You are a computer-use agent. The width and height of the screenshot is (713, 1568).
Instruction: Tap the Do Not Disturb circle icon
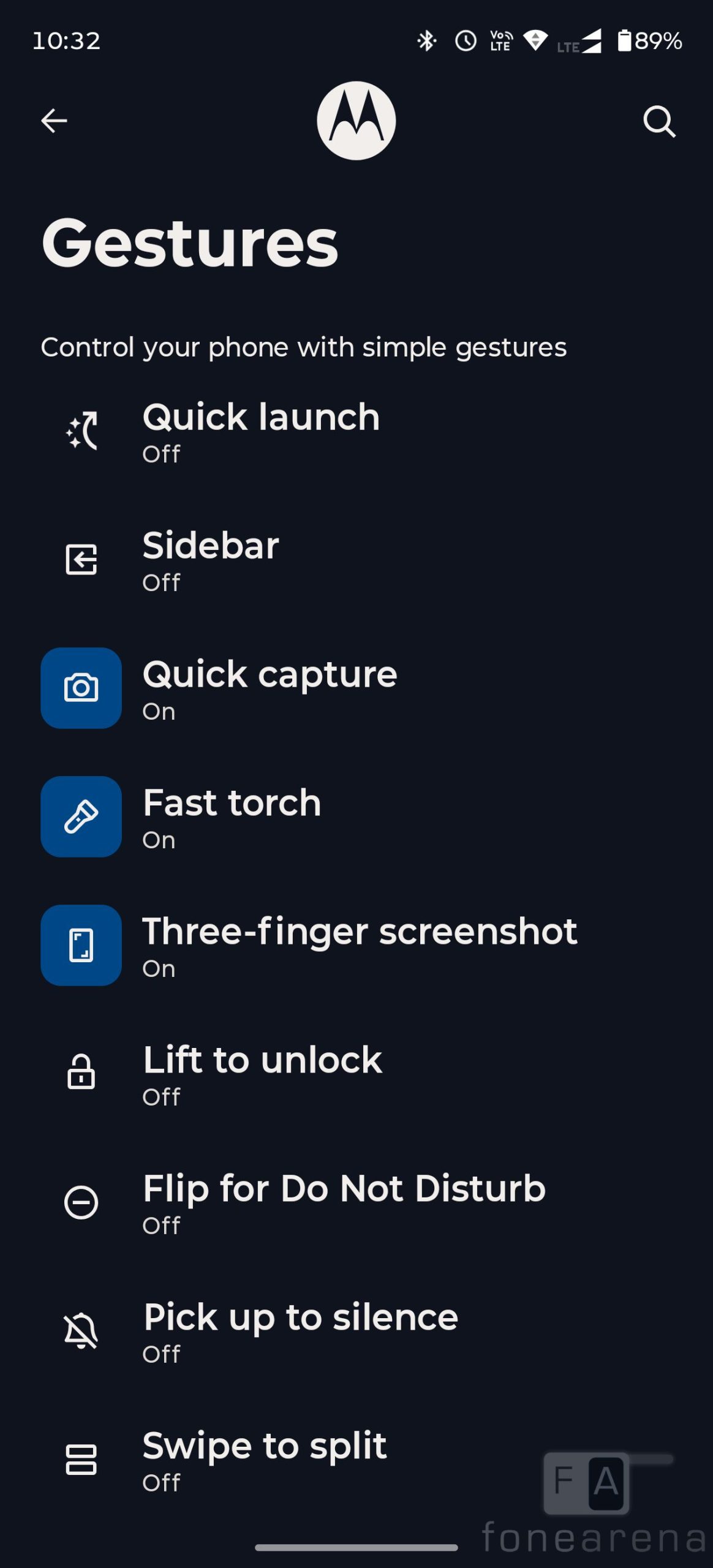81,1202
